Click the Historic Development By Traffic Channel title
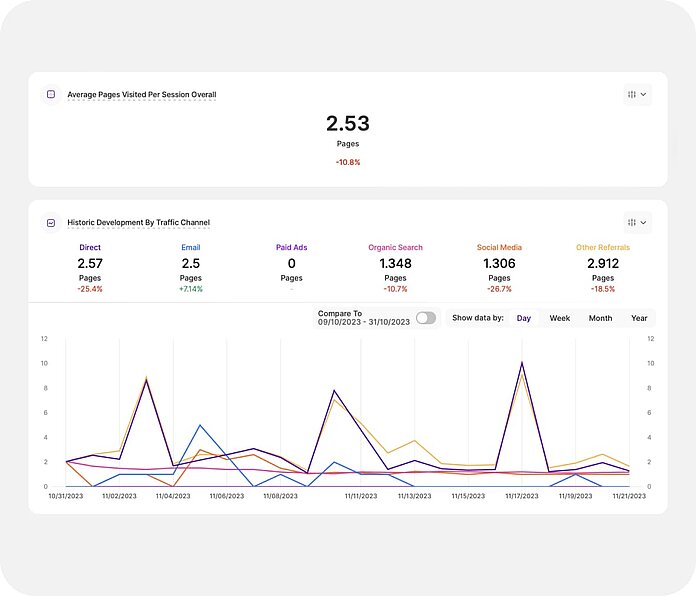The image size is (696, 596). 139,223
